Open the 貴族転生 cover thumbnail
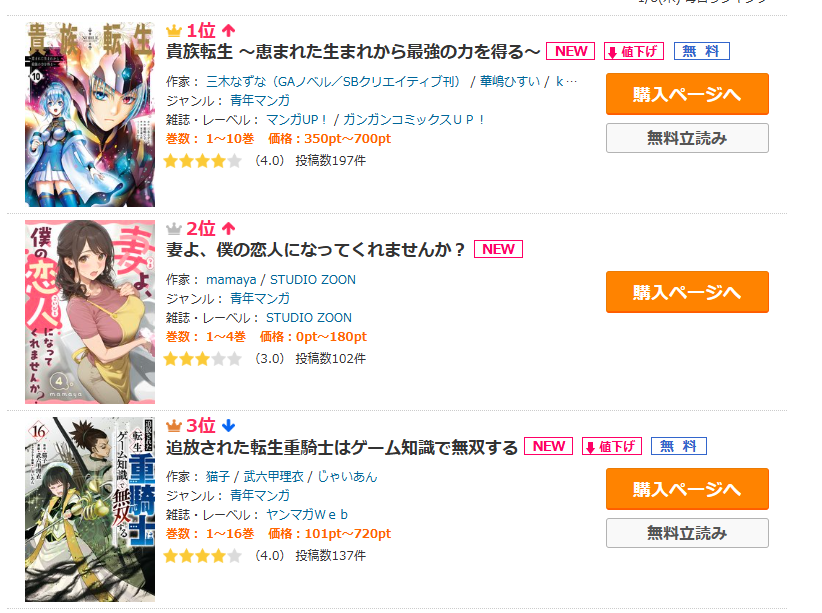The image size is (822, 613). [x=90, y=114]
